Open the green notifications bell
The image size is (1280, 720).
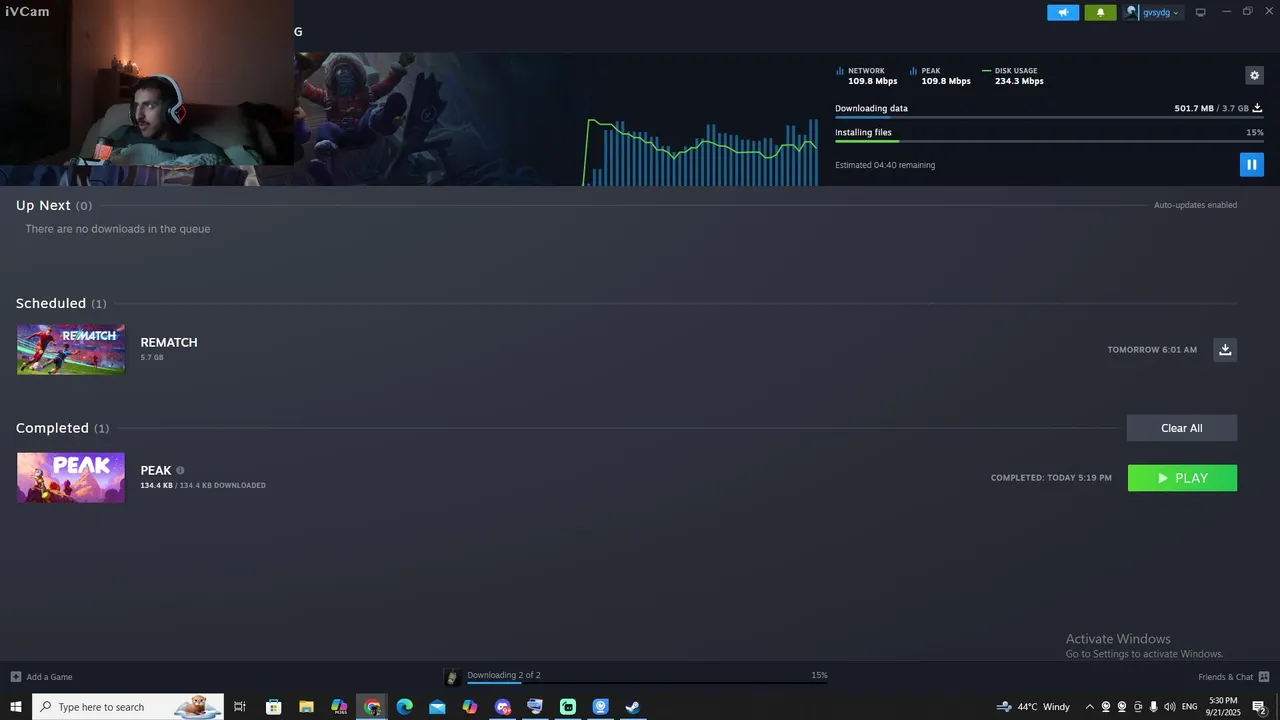click(x=1100, y=12)
